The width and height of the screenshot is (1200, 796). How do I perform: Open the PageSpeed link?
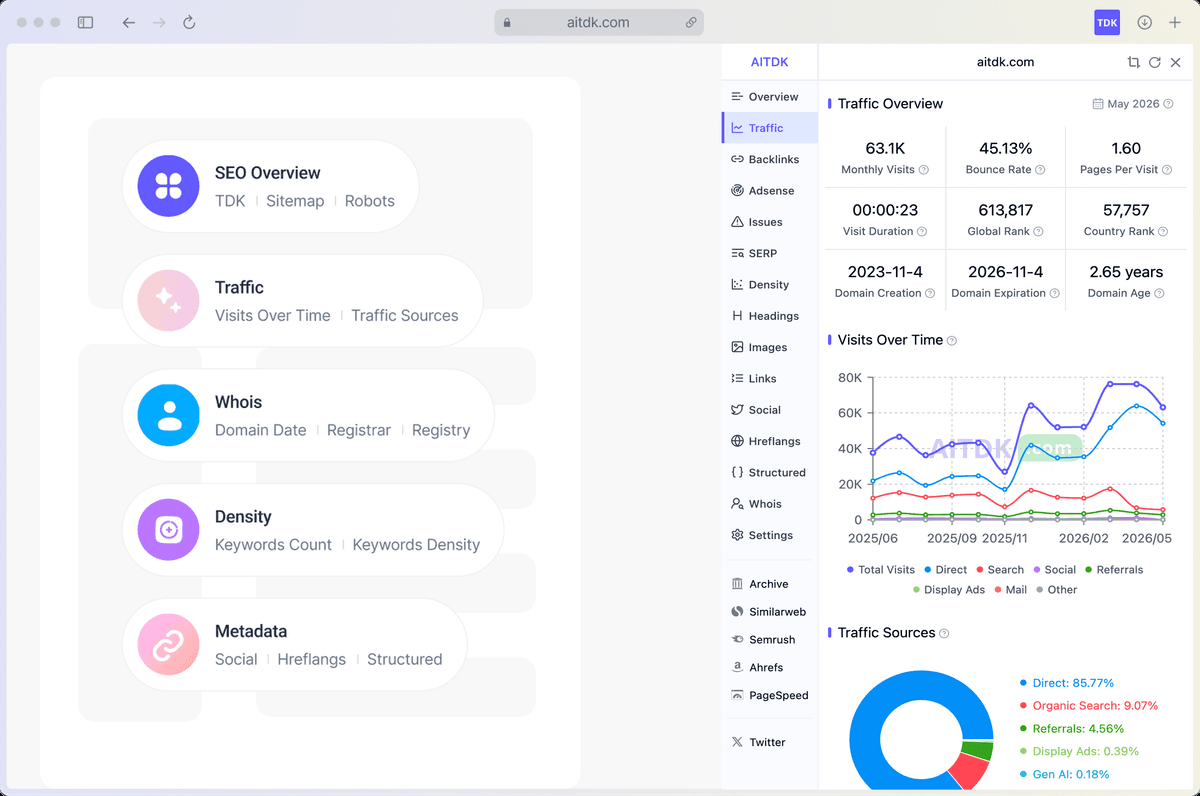click(769, 695)
